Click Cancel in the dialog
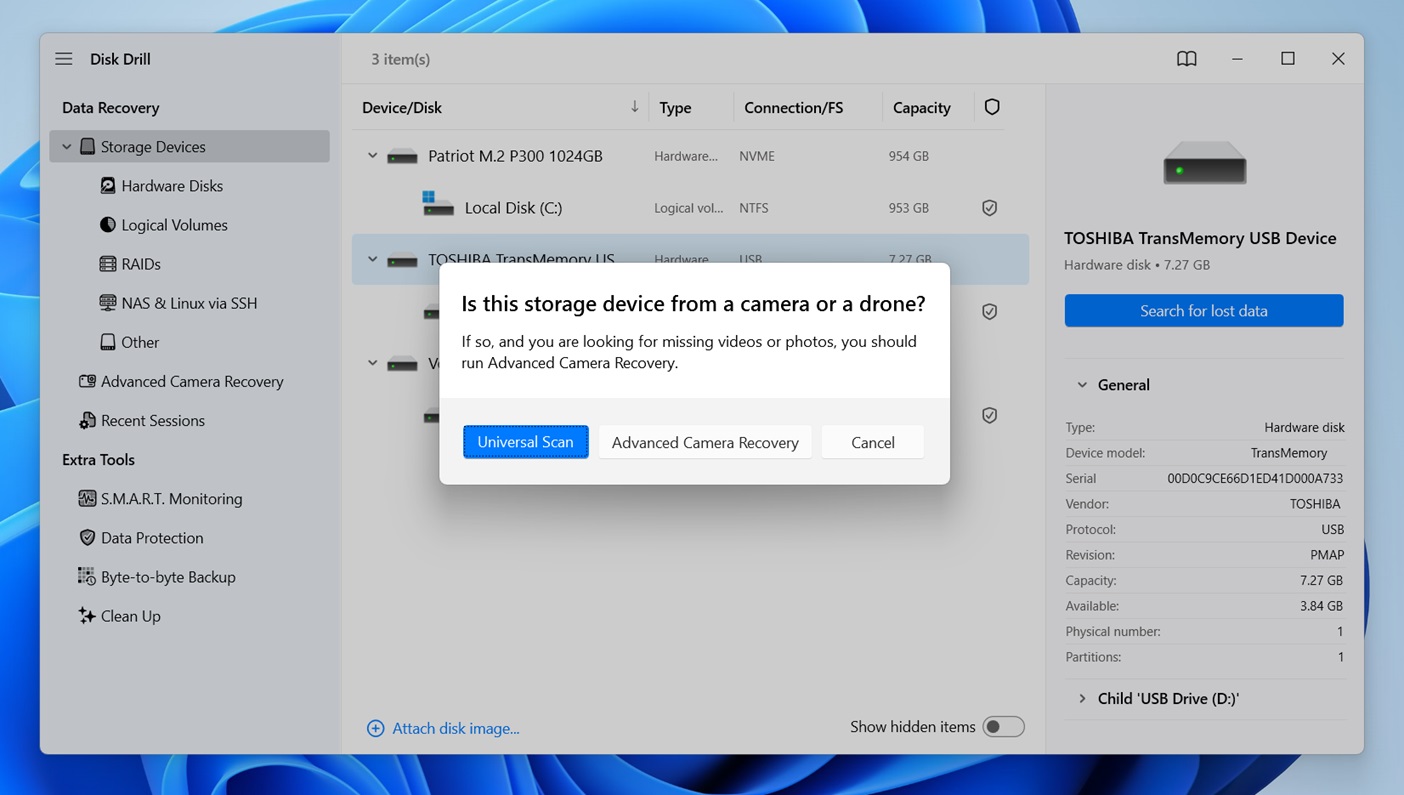This screenshot has width=1404, height=795. pos(872,442)
